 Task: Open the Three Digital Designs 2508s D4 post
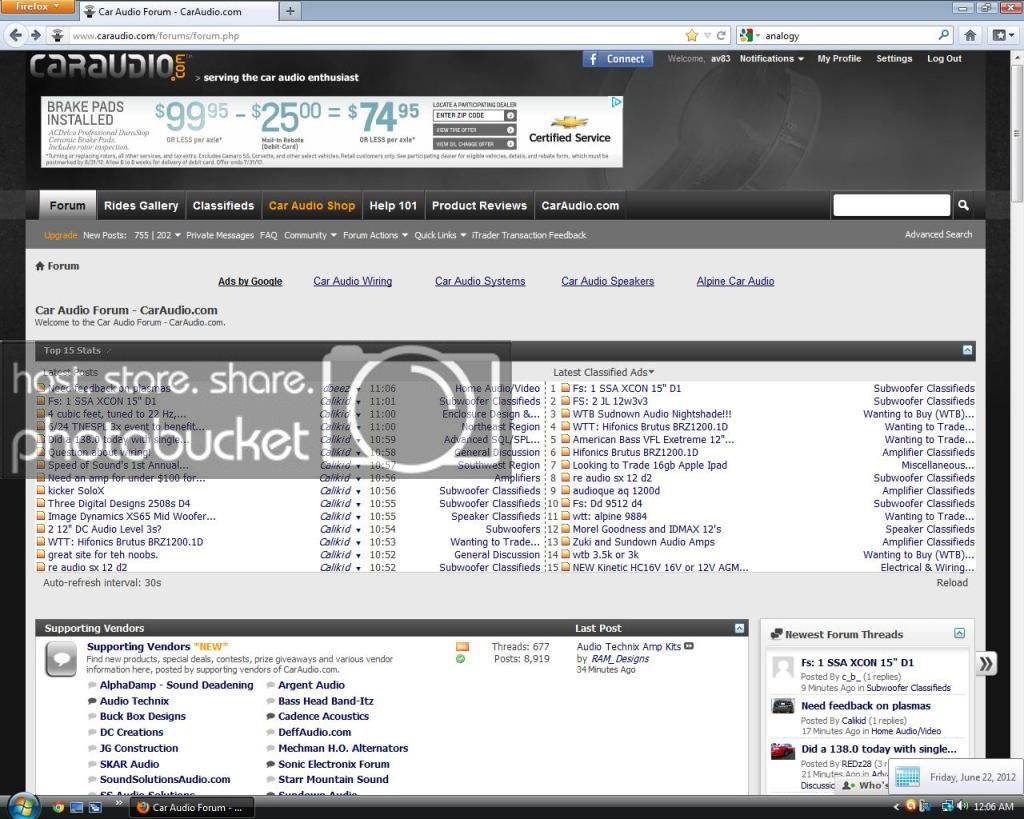[x=119, y=504]
